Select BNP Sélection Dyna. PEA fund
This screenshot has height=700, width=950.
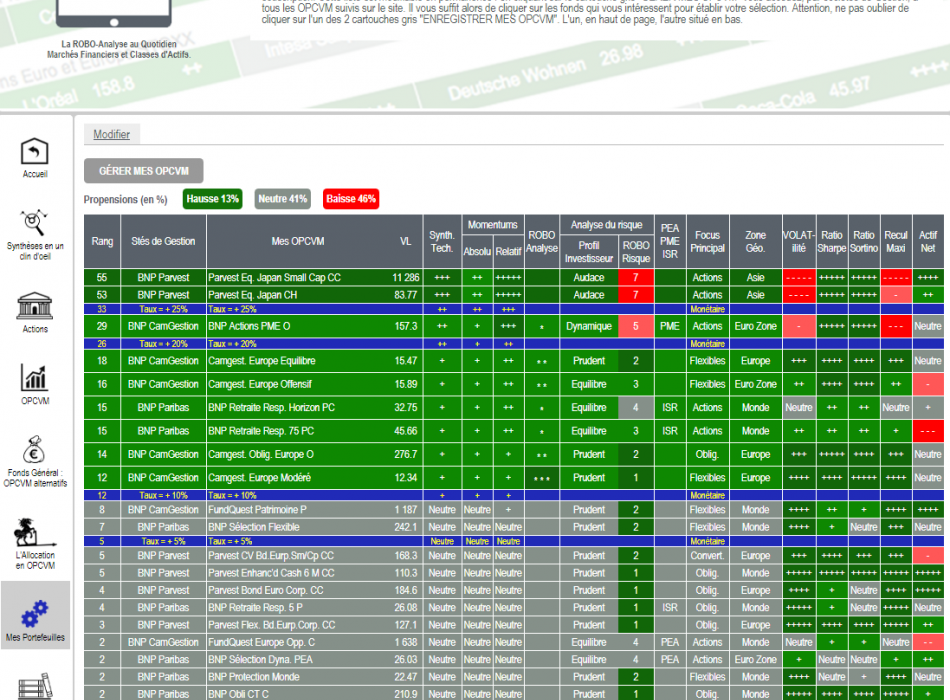point(261,659)
